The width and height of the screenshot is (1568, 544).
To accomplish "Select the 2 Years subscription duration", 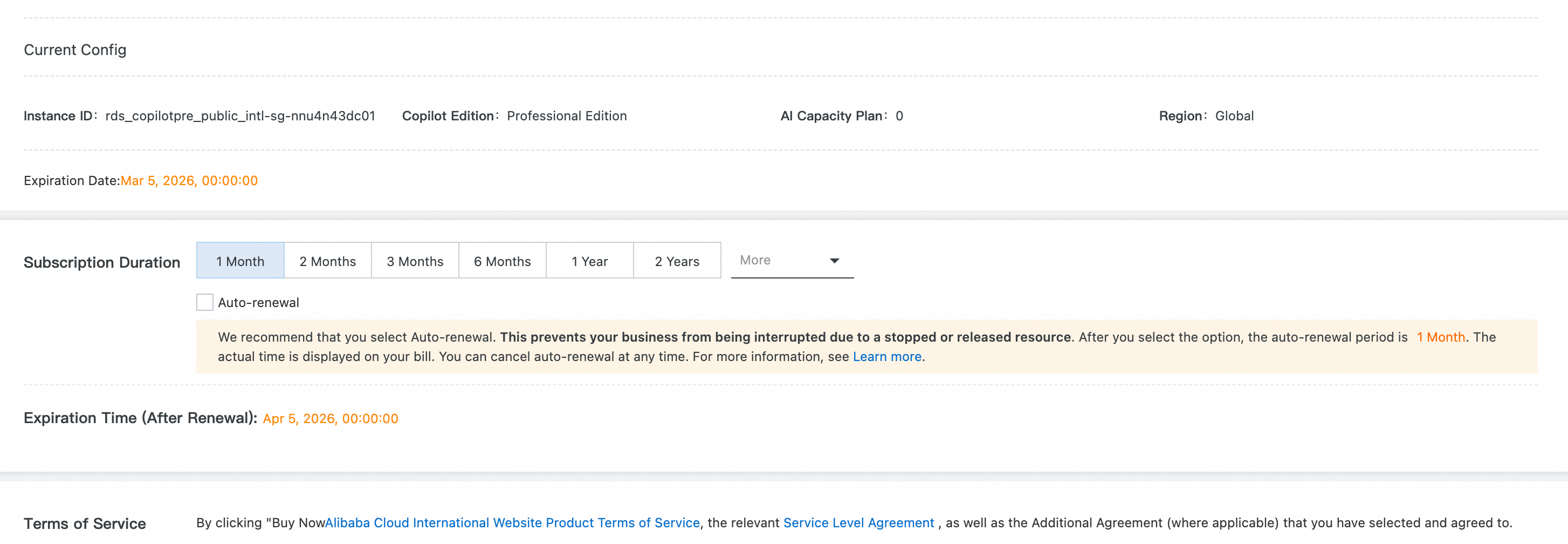I will tap(677, 261).
